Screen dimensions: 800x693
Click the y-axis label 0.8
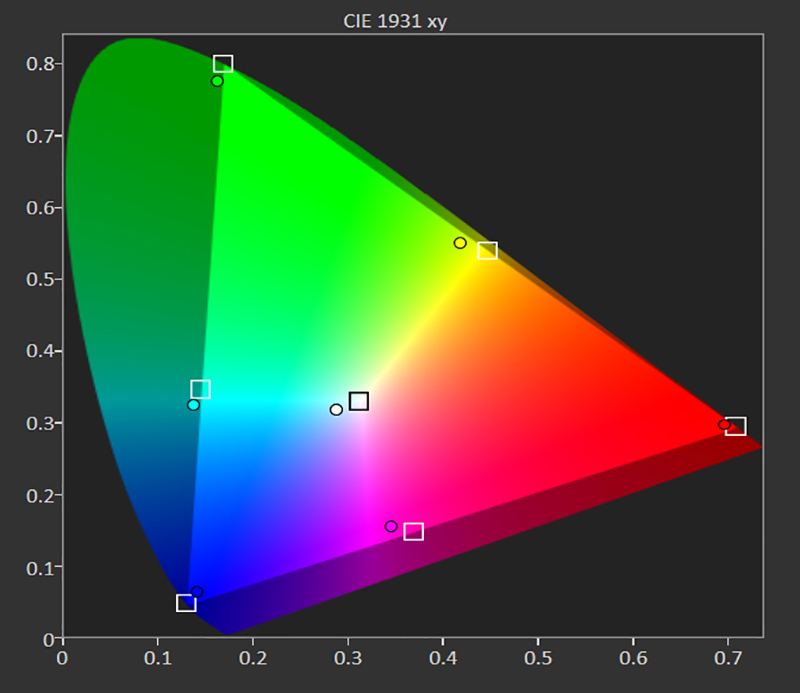tap(40, 64)
